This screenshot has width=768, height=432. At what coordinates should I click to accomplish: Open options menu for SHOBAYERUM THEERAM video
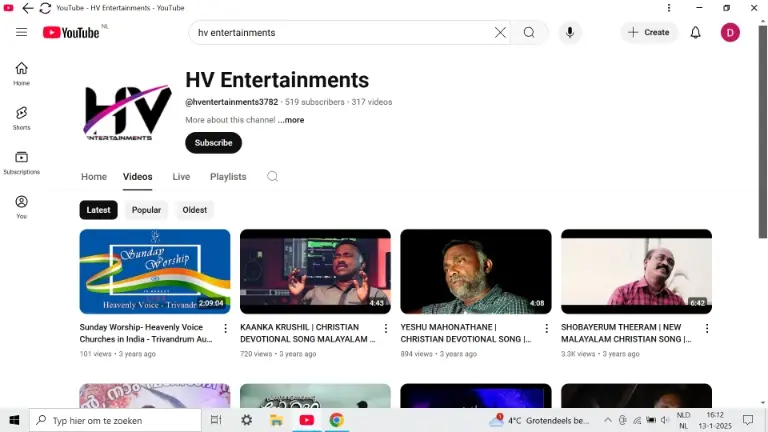click(x=707, y=328)
